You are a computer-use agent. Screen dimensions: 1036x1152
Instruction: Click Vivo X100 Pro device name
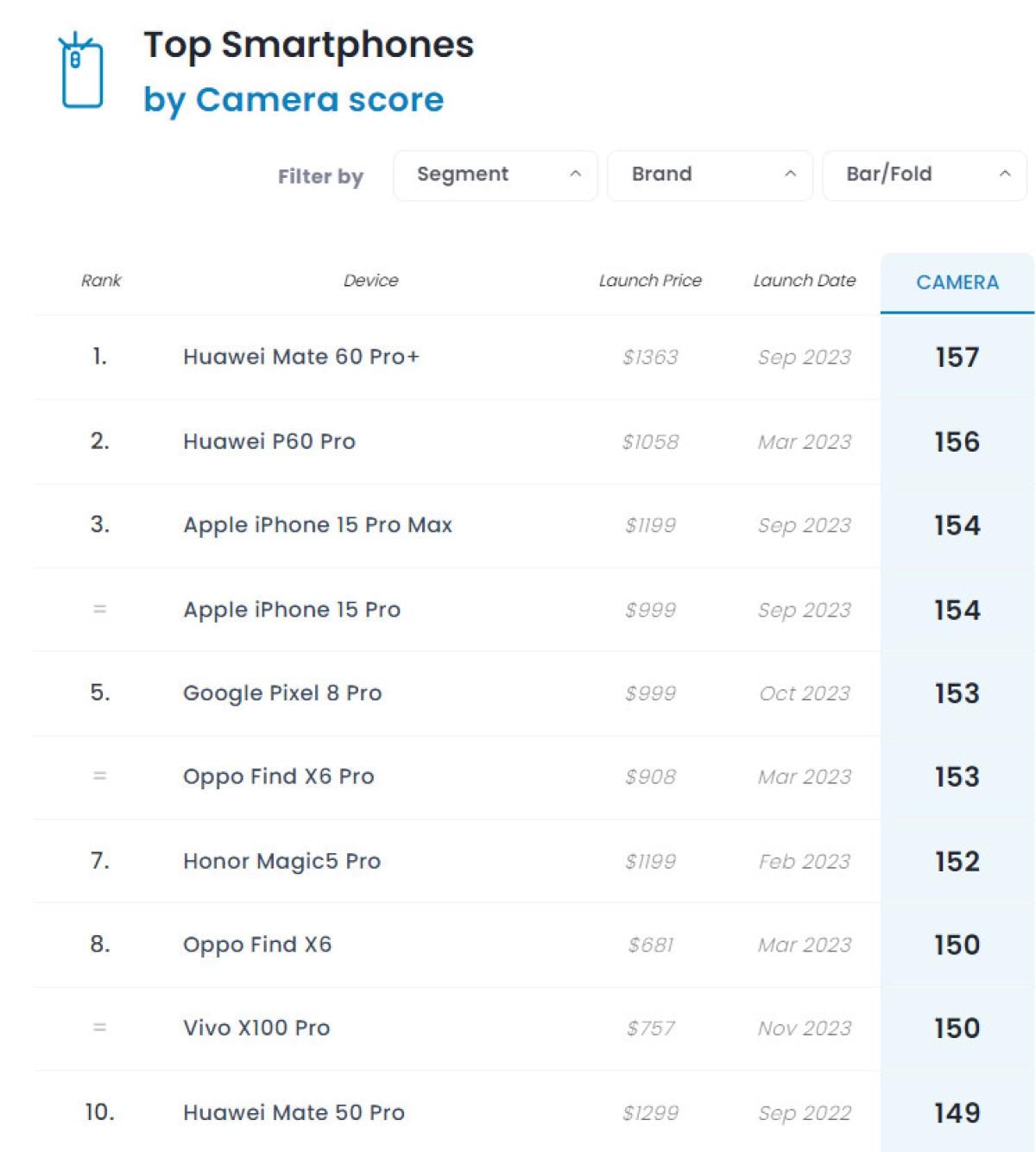[256, 1028]
